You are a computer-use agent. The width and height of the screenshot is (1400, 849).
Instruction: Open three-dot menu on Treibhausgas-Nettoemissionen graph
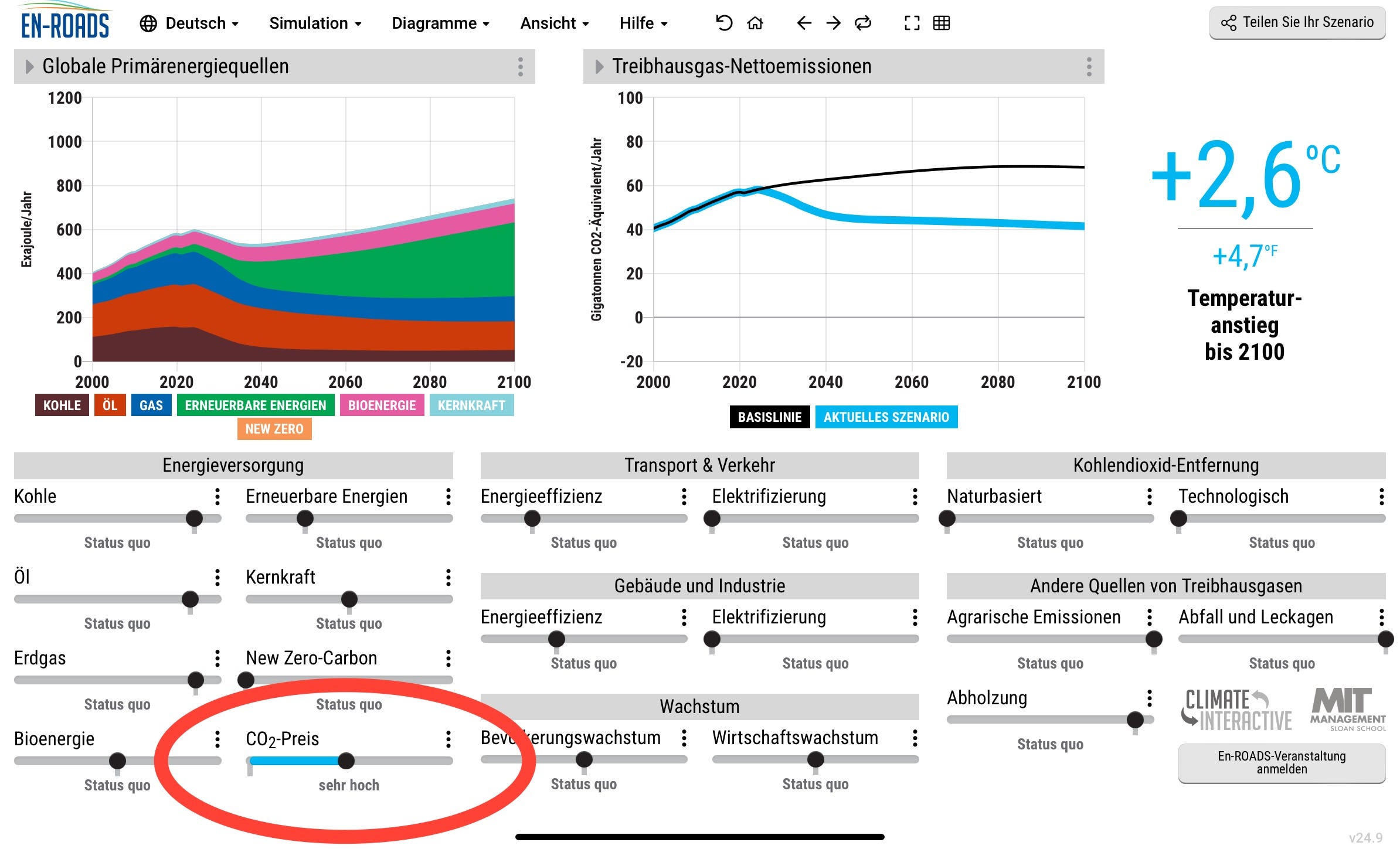[x=1089, y=67]
